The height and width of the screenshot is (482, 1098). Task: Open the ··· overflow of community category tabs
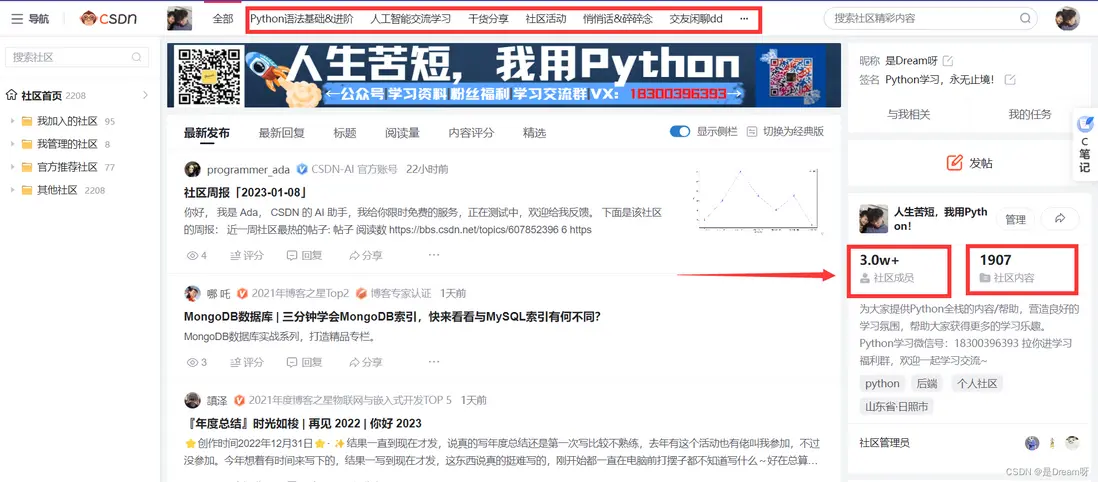744,19
